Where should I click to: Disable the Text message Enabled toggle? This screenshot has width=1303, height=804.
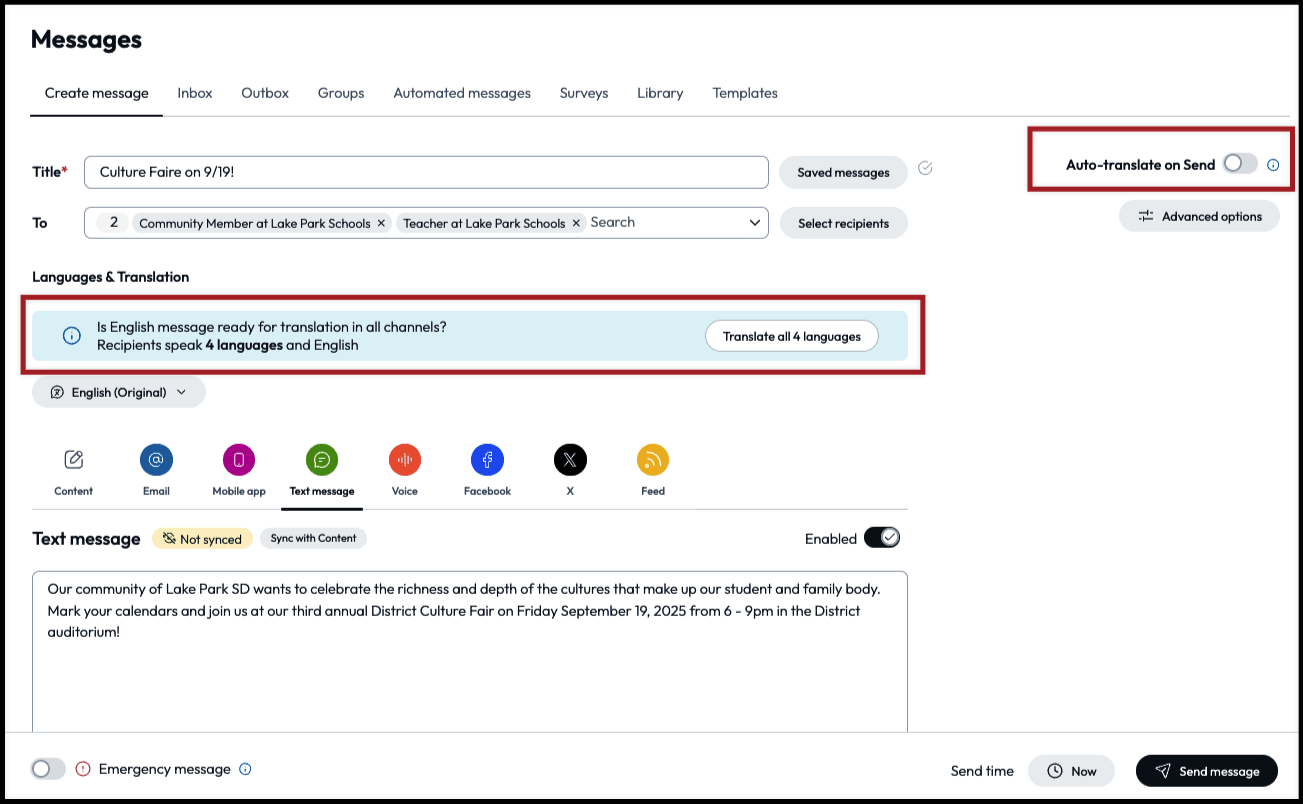pyautogui.click(x=882, y=537)
